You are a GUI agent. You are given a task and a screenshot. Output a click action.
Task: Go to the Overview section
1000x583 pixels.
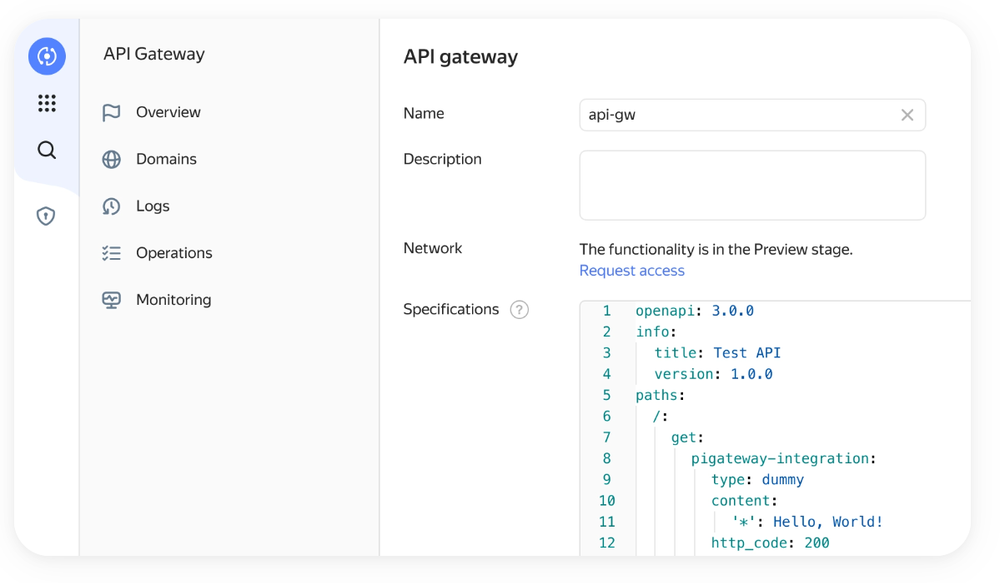(x=166, y=112)
